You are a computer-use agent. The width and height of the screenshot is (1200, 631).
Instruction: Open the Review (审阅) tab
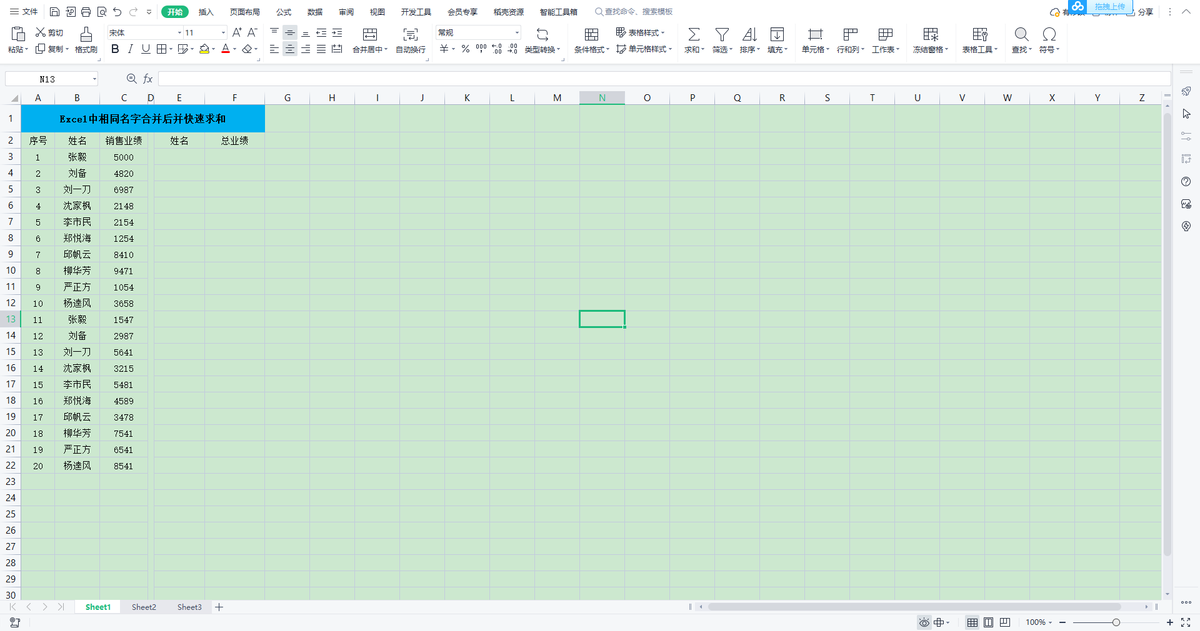[x=346, y=12]
